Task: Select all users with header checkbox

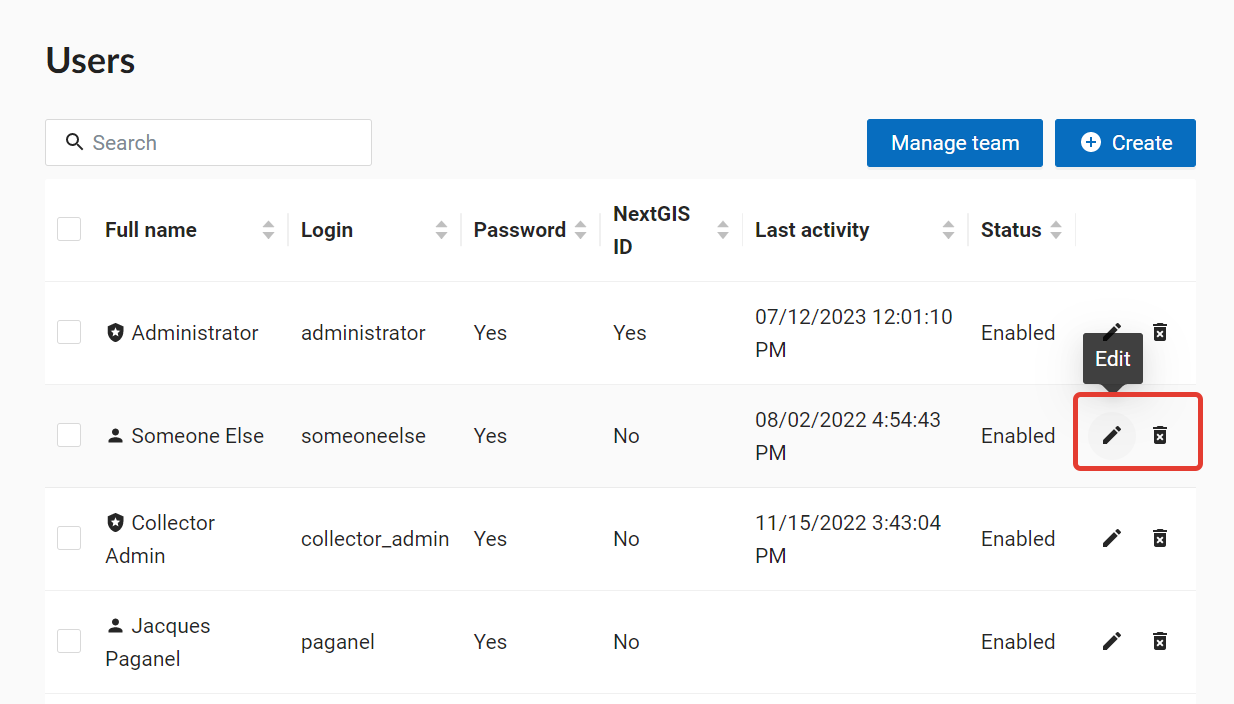Action: tap(69, 229)
